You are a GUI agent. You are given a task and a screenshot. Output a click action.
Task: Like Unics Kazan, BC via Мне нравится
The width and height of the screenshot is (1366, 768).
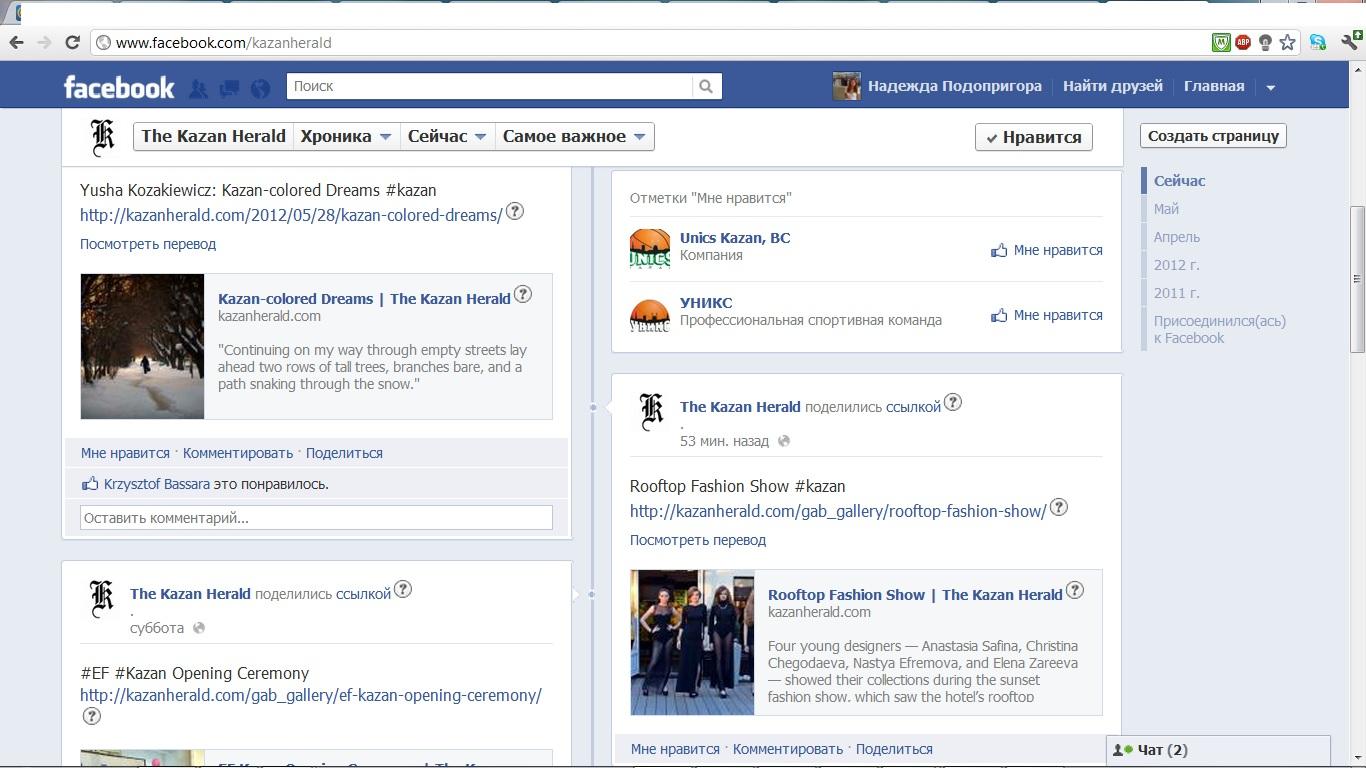click(1047, 250)
